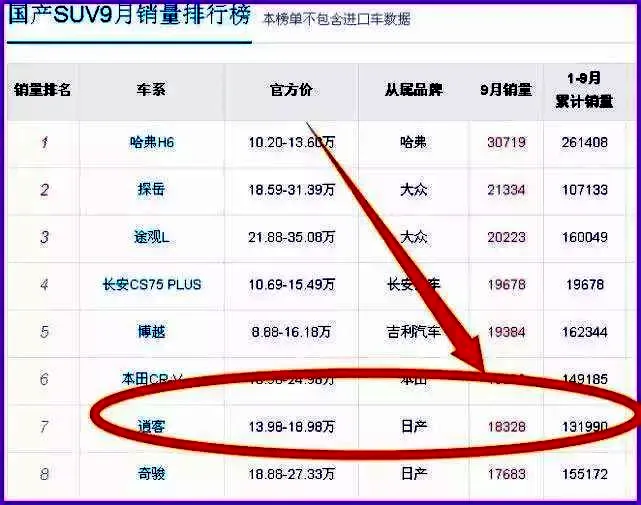Click price cell 18.88-27.33万
The width and height of the screenshot is (641, 505).
[x=291, y=474]
